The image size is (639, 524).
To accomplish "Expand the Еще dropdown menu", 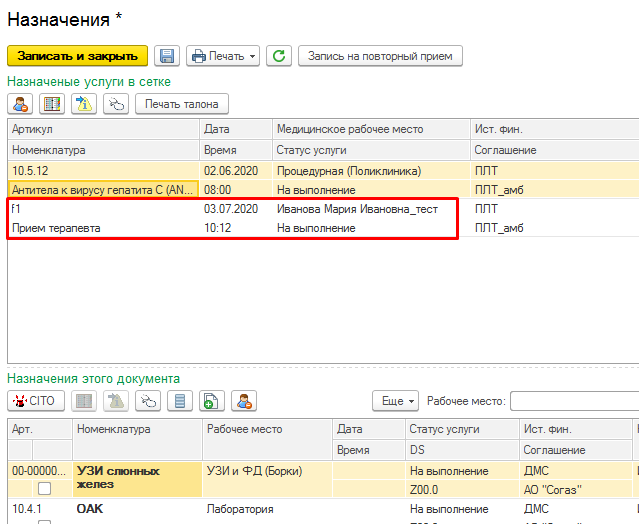I will tap(397, 401).
